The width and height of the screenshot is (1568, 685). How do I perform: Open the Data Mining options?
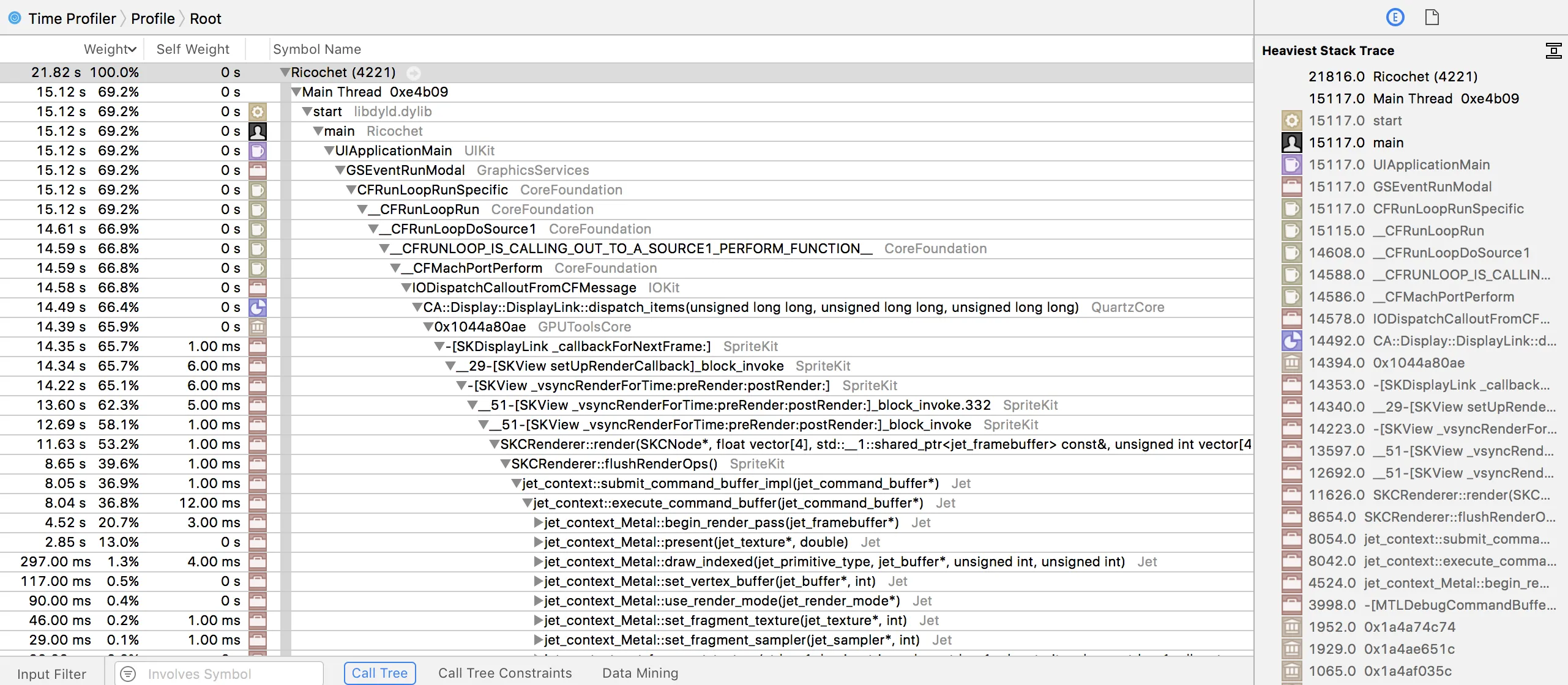tap(640, 673)
